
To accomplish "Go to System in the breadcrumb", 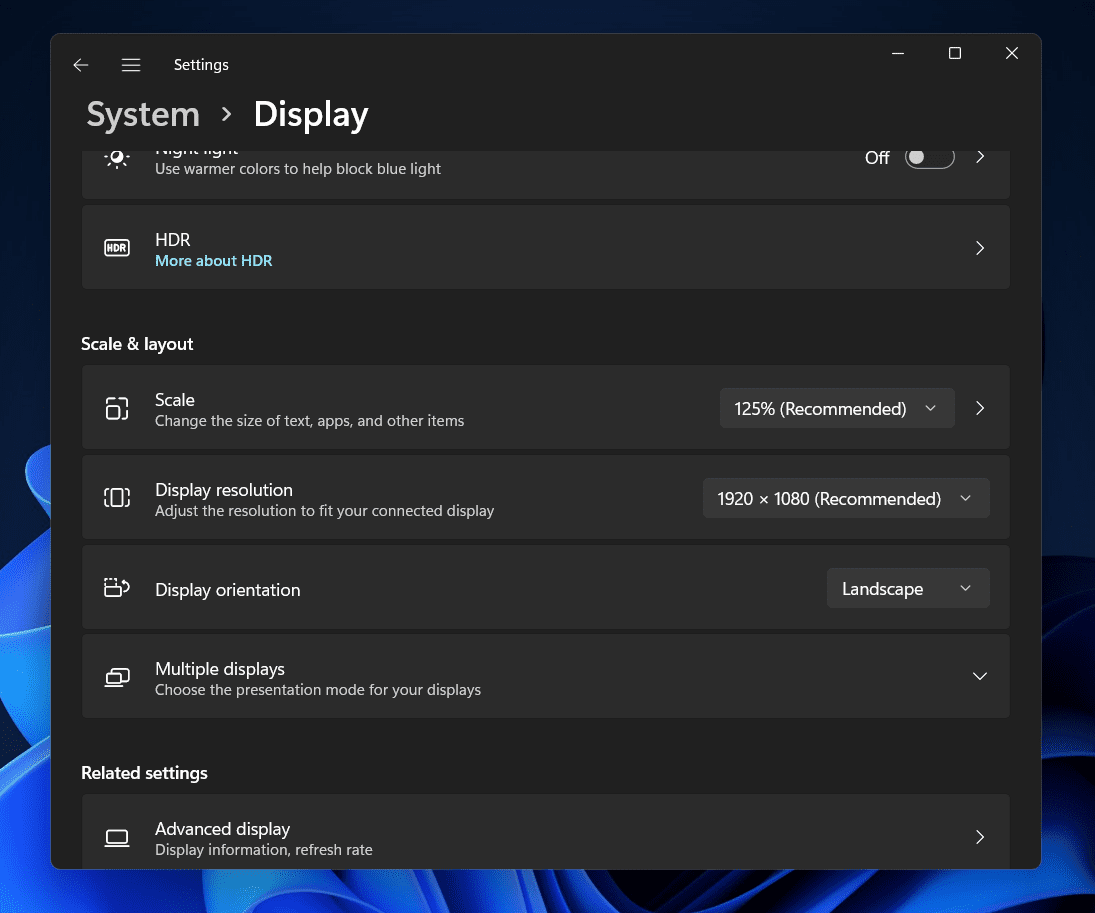I will [x=143, y=115].
